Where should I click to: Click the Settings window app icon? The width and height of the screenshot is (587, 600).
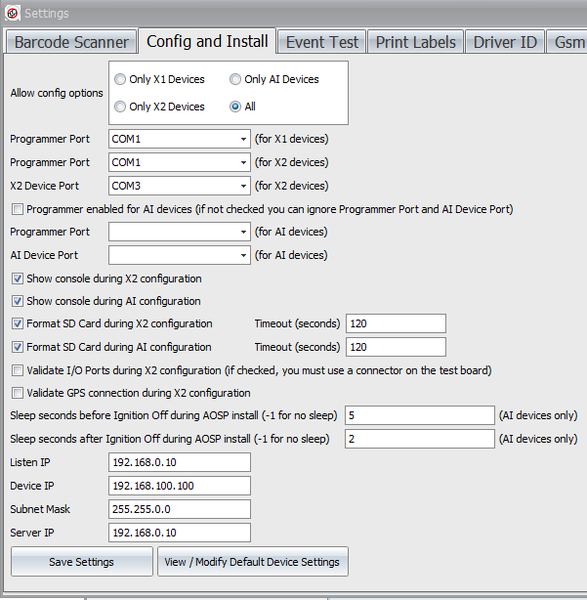tap(12, 13)
